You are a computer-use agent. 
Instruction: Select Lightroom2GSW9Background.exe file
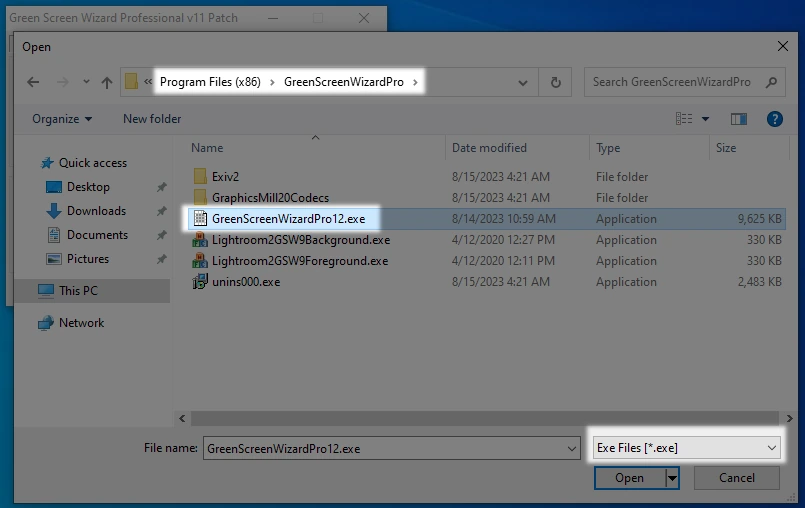(300, 240)
